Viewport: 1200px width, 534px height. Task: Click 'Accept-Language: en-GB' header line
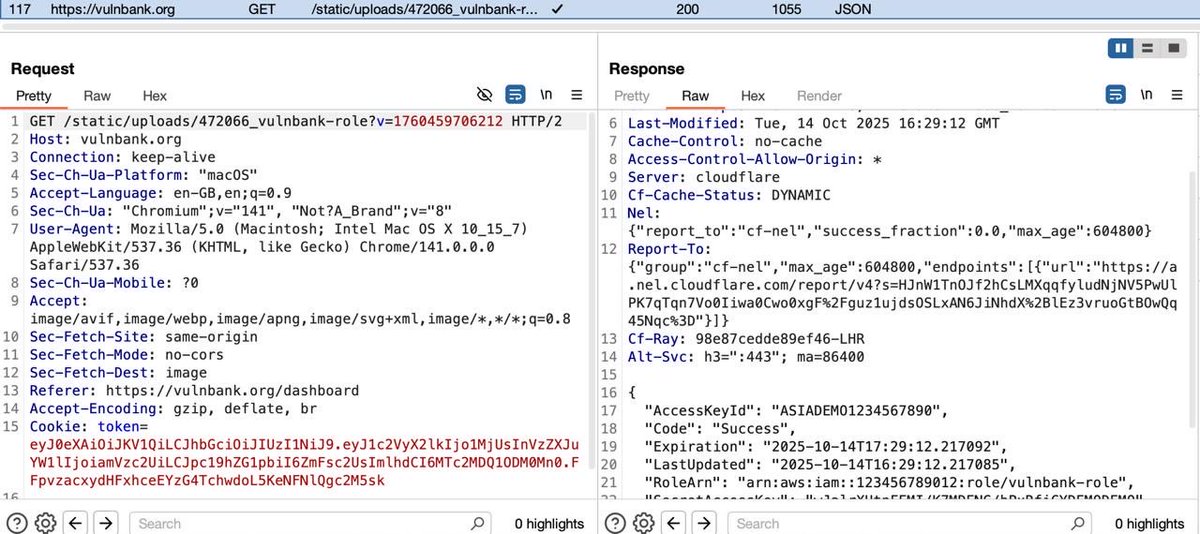click(x=160, y=193)
